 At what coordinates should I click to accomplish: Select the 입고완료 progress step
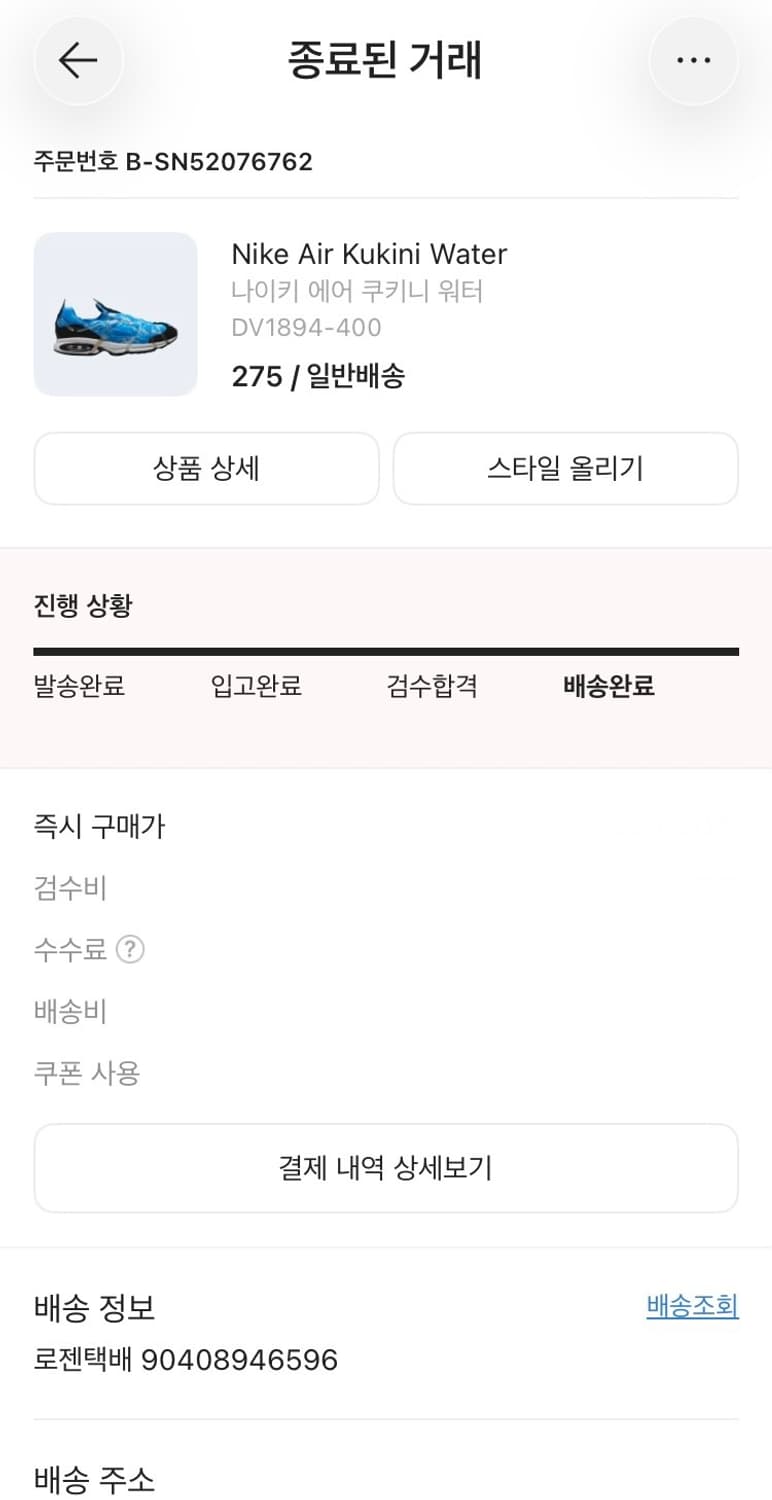256,686
